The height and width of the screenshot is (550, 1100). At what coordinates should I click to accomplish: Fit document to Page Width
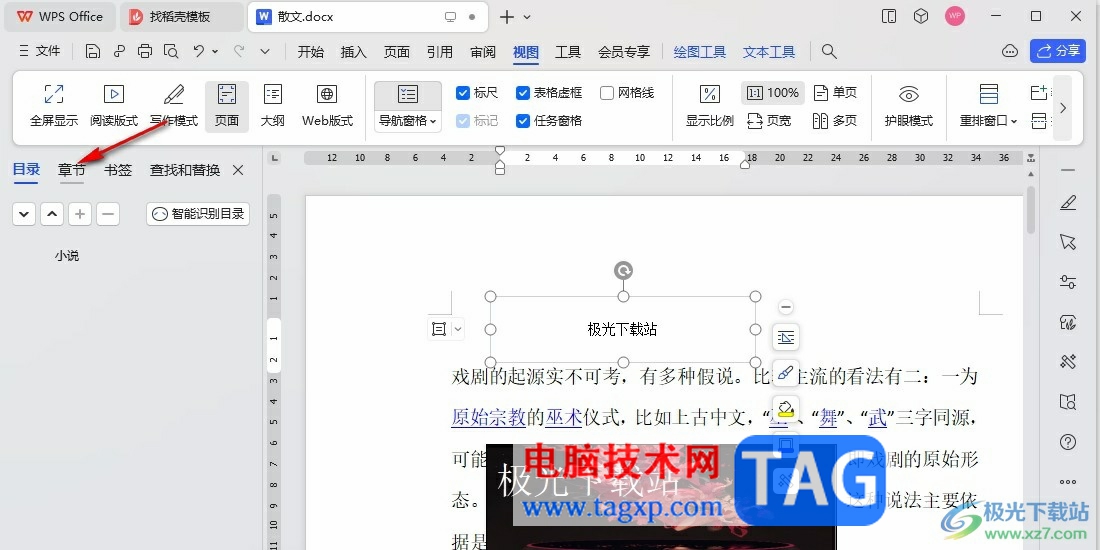[x=770, y=121]
